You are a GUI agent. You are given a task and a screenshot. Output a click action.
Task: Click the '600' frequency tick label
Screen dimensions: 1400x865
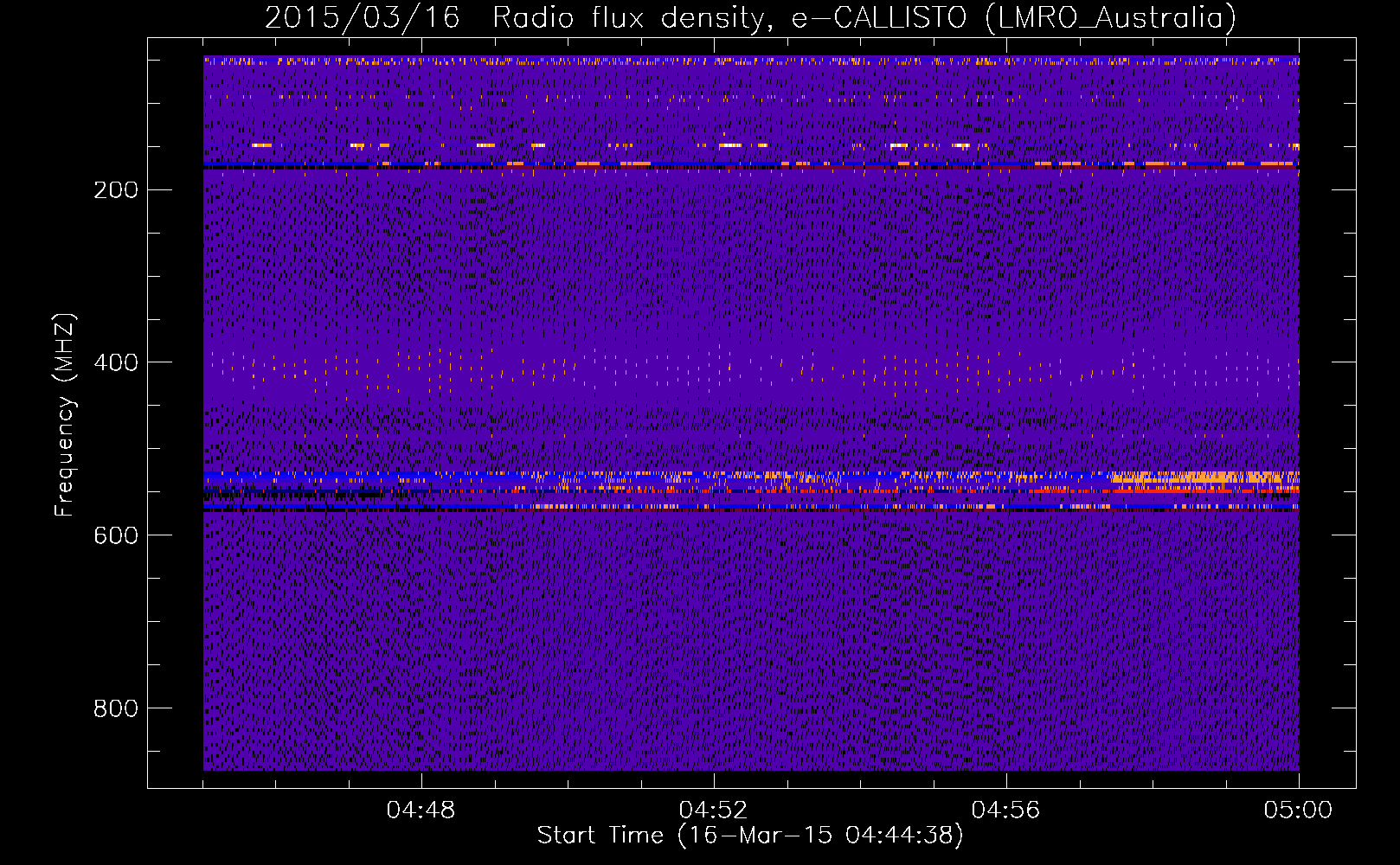(116, 536)
